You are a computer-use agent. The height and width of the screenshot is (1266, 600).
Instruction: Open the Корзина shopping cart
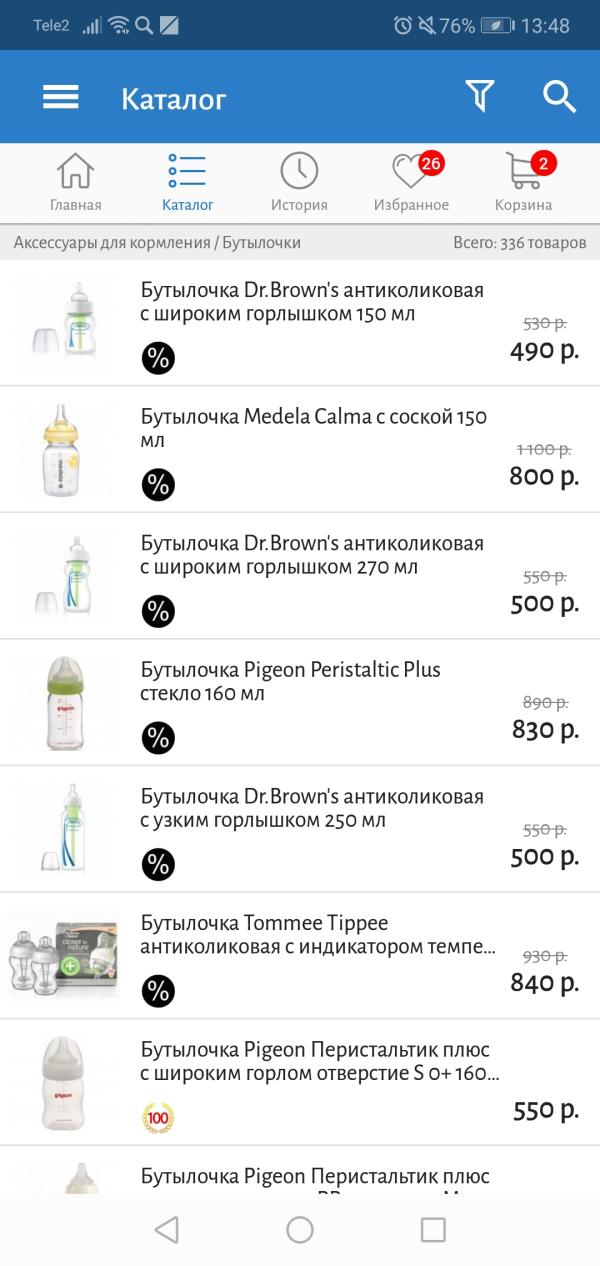(x=523, y=183)
